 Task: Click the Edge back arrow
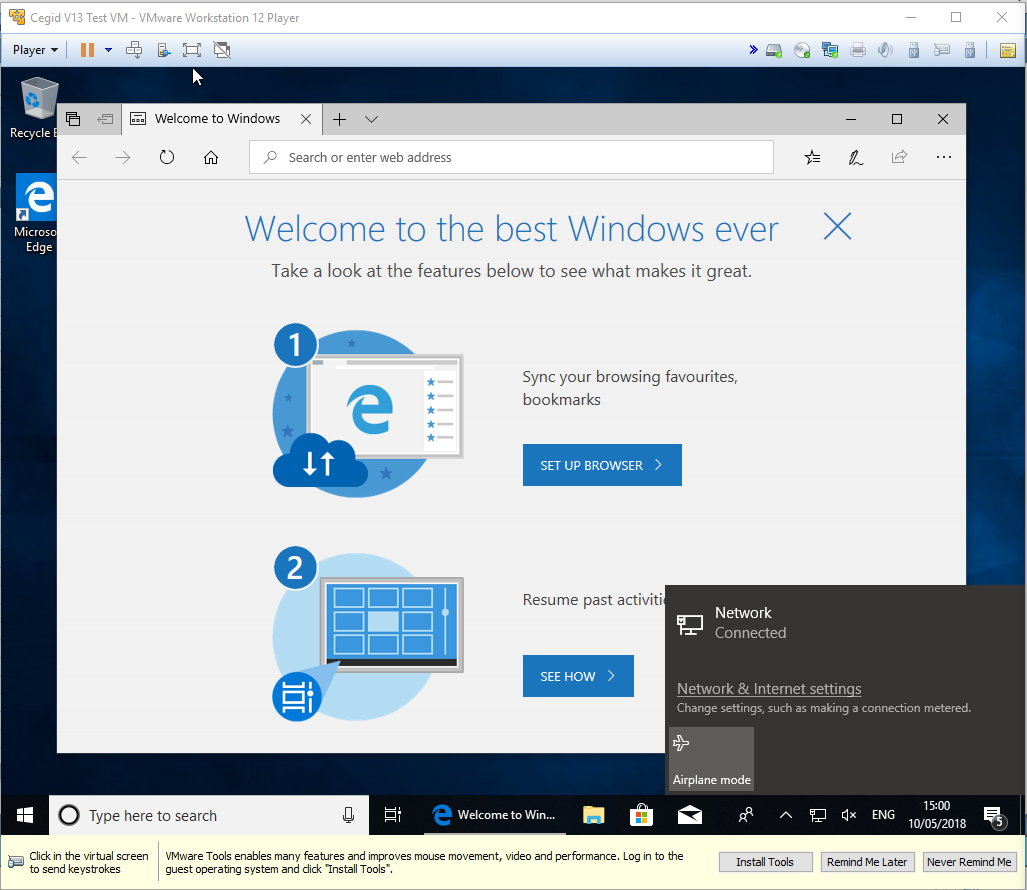pyautogui.click(x=79, y=157)
